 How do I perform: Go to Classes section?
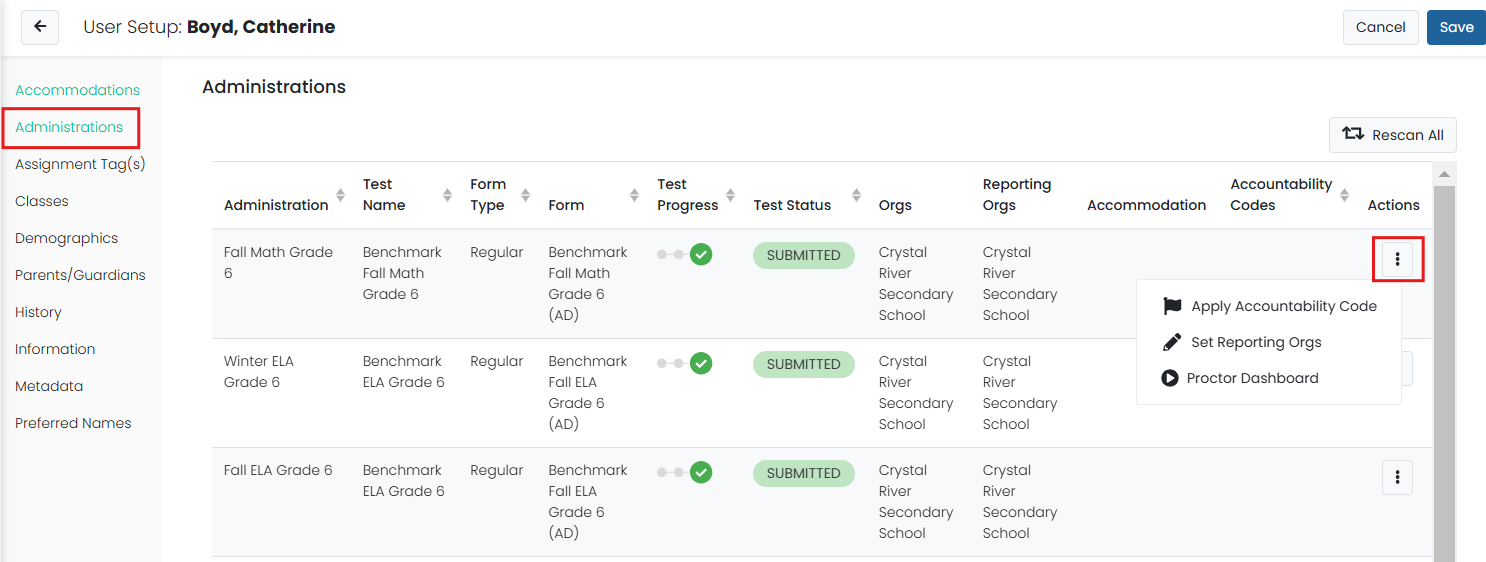point(42,201)
